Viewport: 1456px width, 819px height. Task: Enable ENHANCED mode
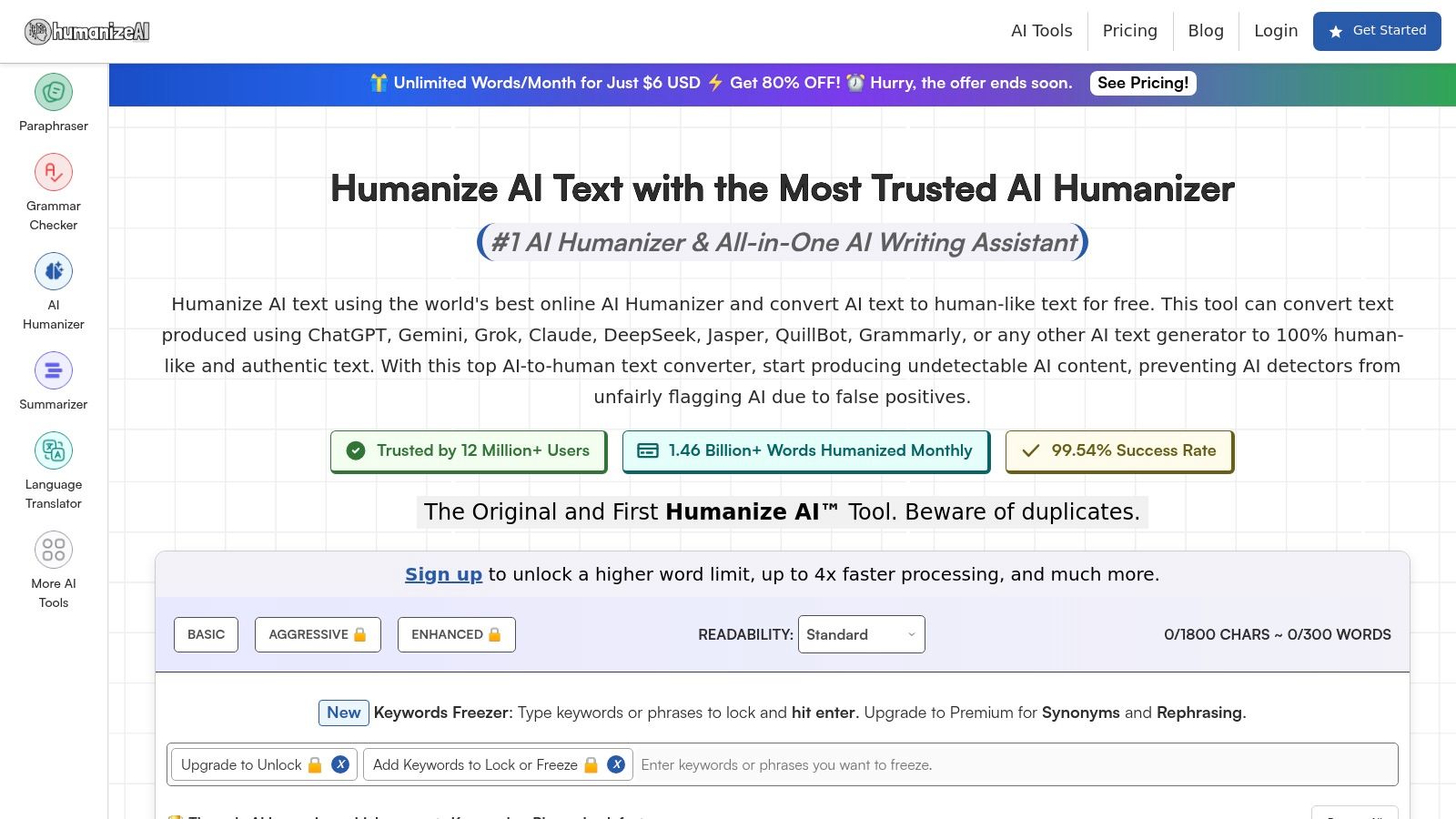click(456, 634)
